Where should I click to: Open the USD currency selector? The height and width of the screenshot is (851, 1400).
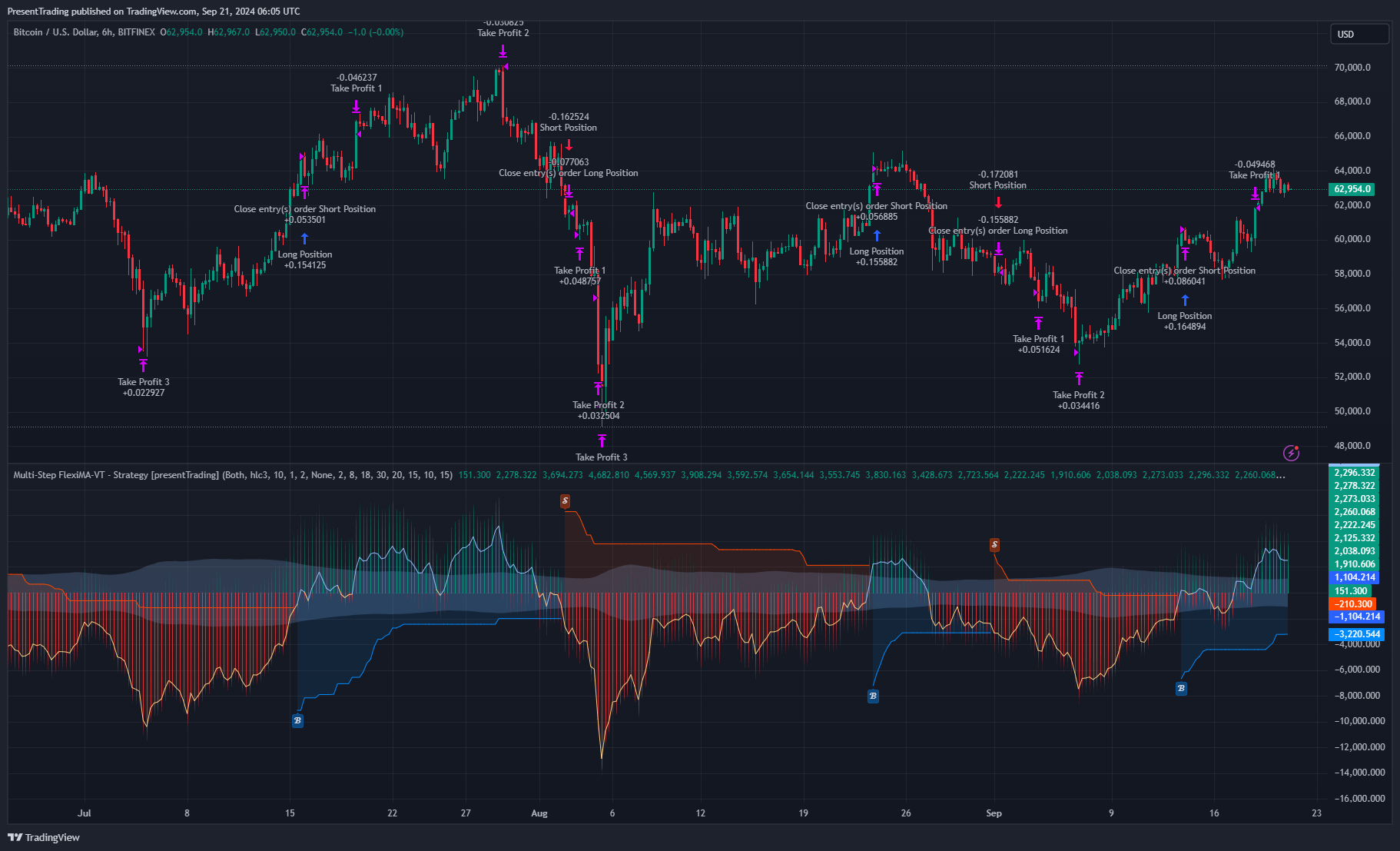click(x=1359, y=34)
